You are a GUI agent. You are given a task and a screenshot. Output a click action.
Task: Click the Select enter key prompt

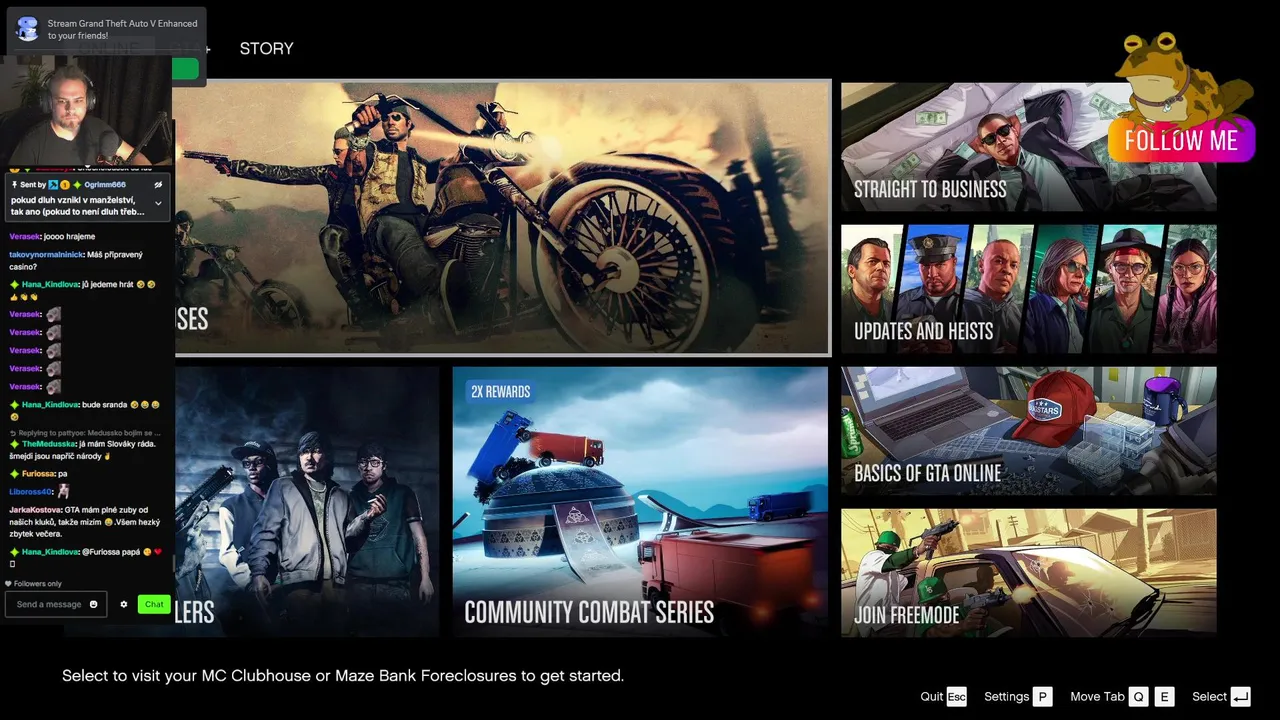click(x=1221, y=697)
